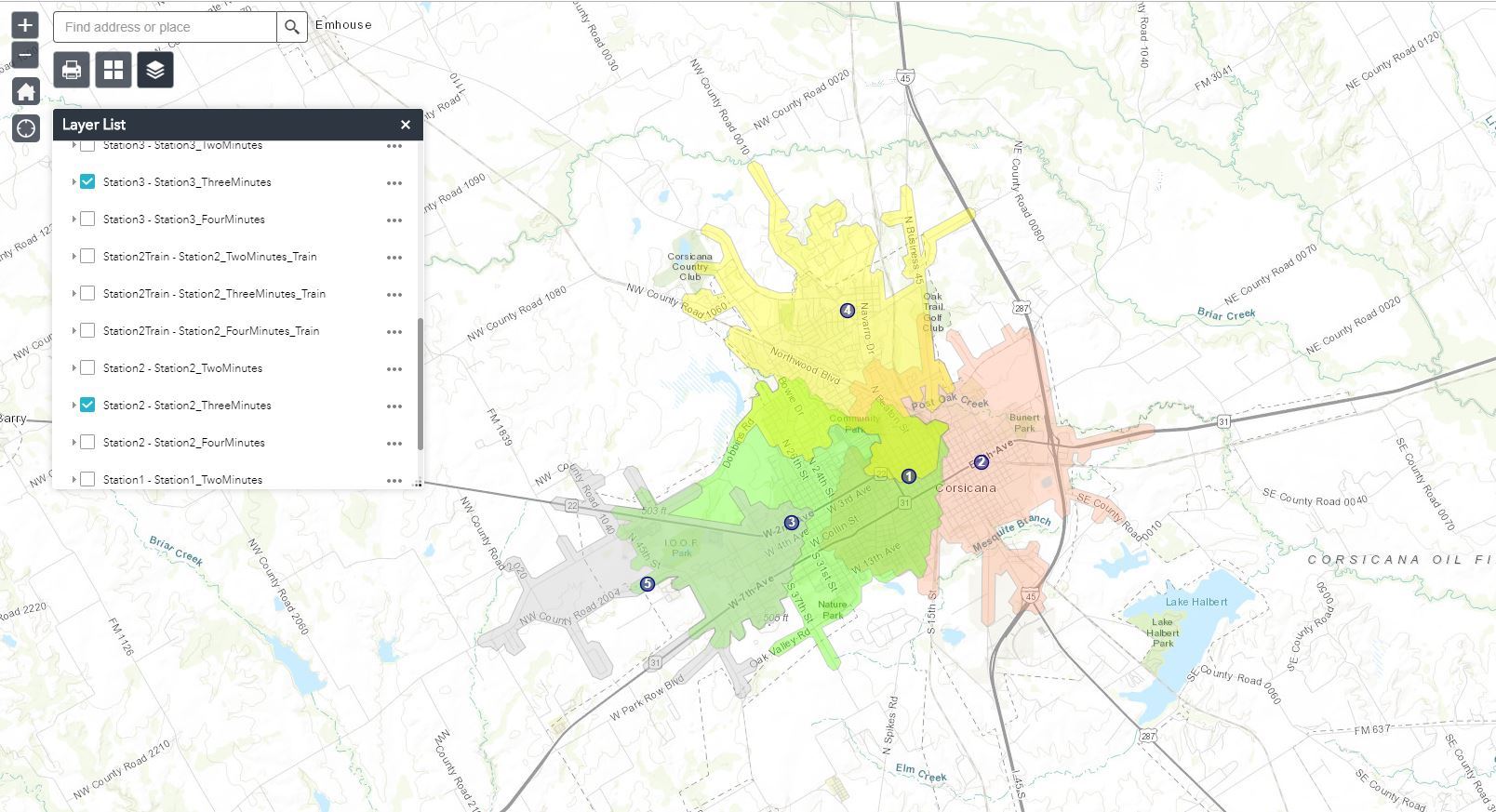Click the Find address or place field
1496x812 pixels.
pos(165,27)
